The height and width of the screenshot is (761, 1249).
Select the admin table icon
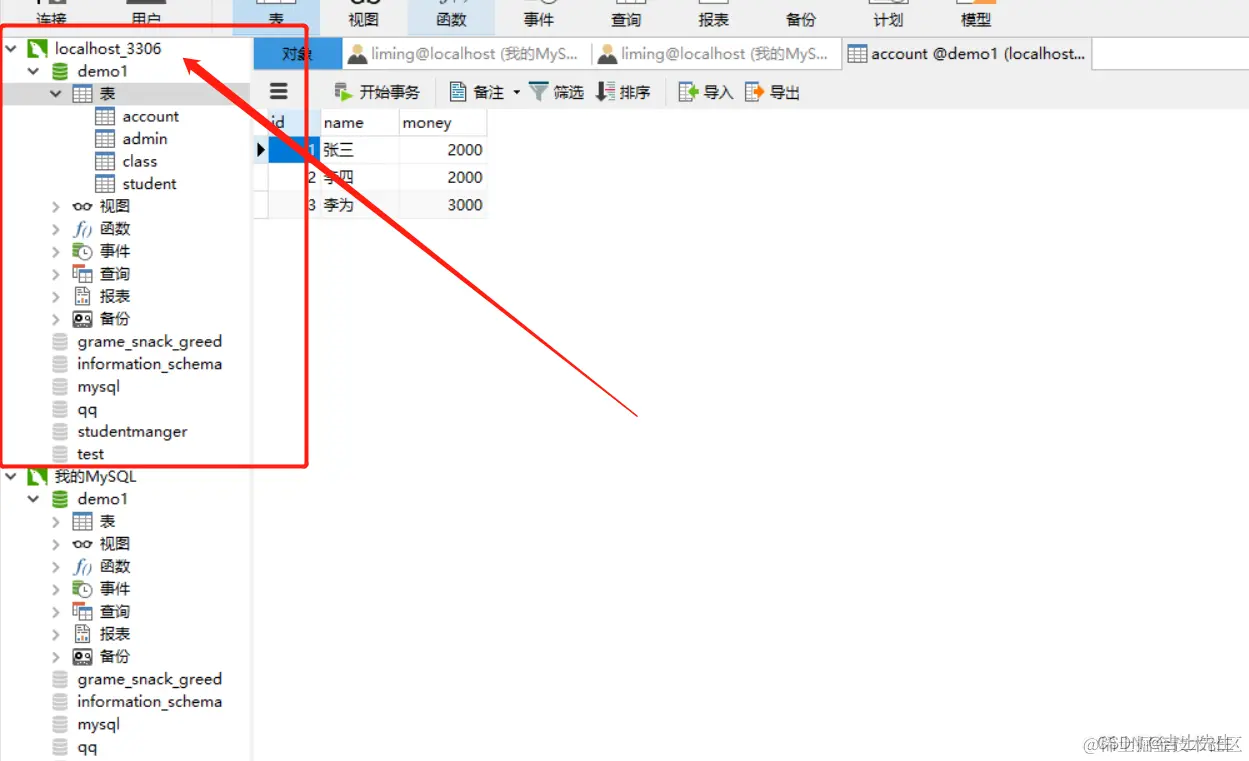(105, 139)
